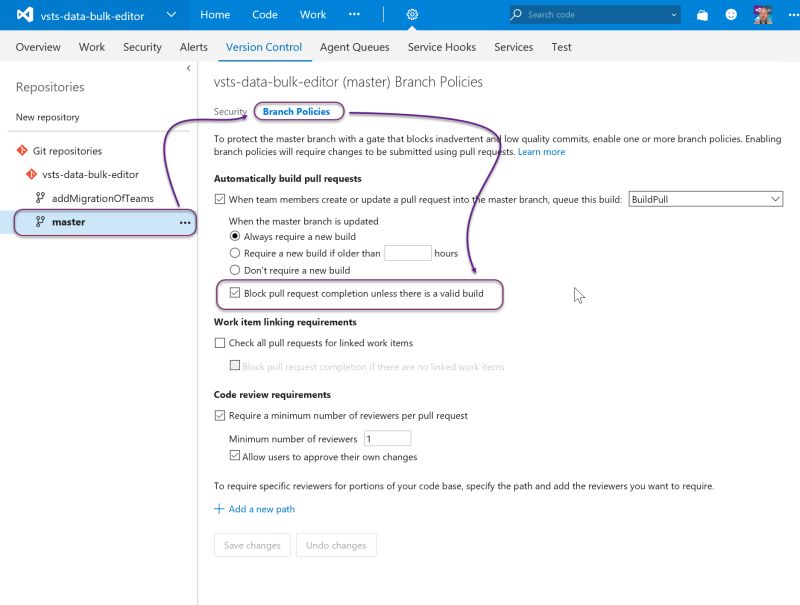This screenshot has height=605, width=800.
Task: Open the Alerts tab
Action: tap(194, 47)
